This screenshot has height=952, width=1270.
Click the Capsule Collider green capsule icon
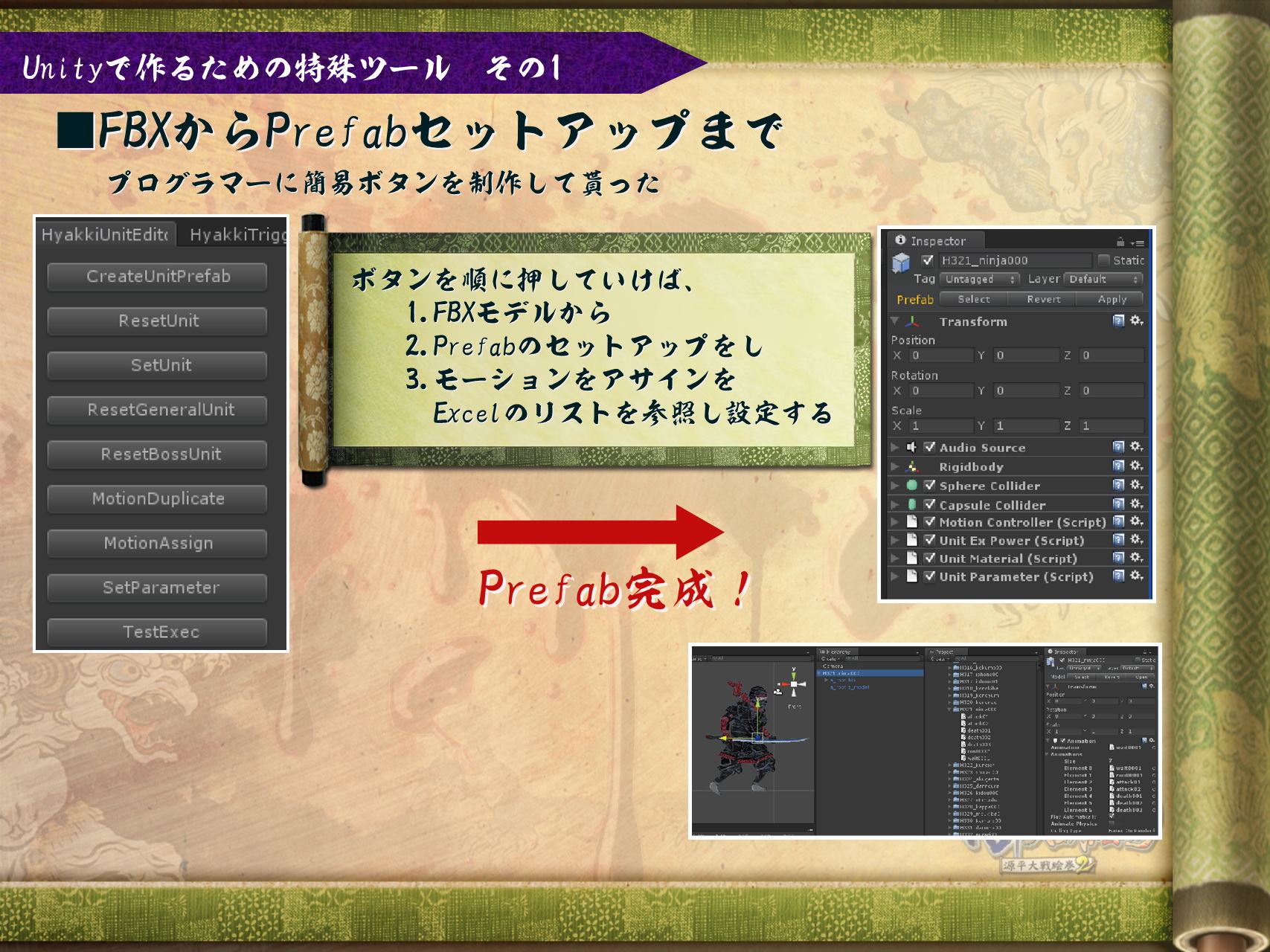pos(911,505)
